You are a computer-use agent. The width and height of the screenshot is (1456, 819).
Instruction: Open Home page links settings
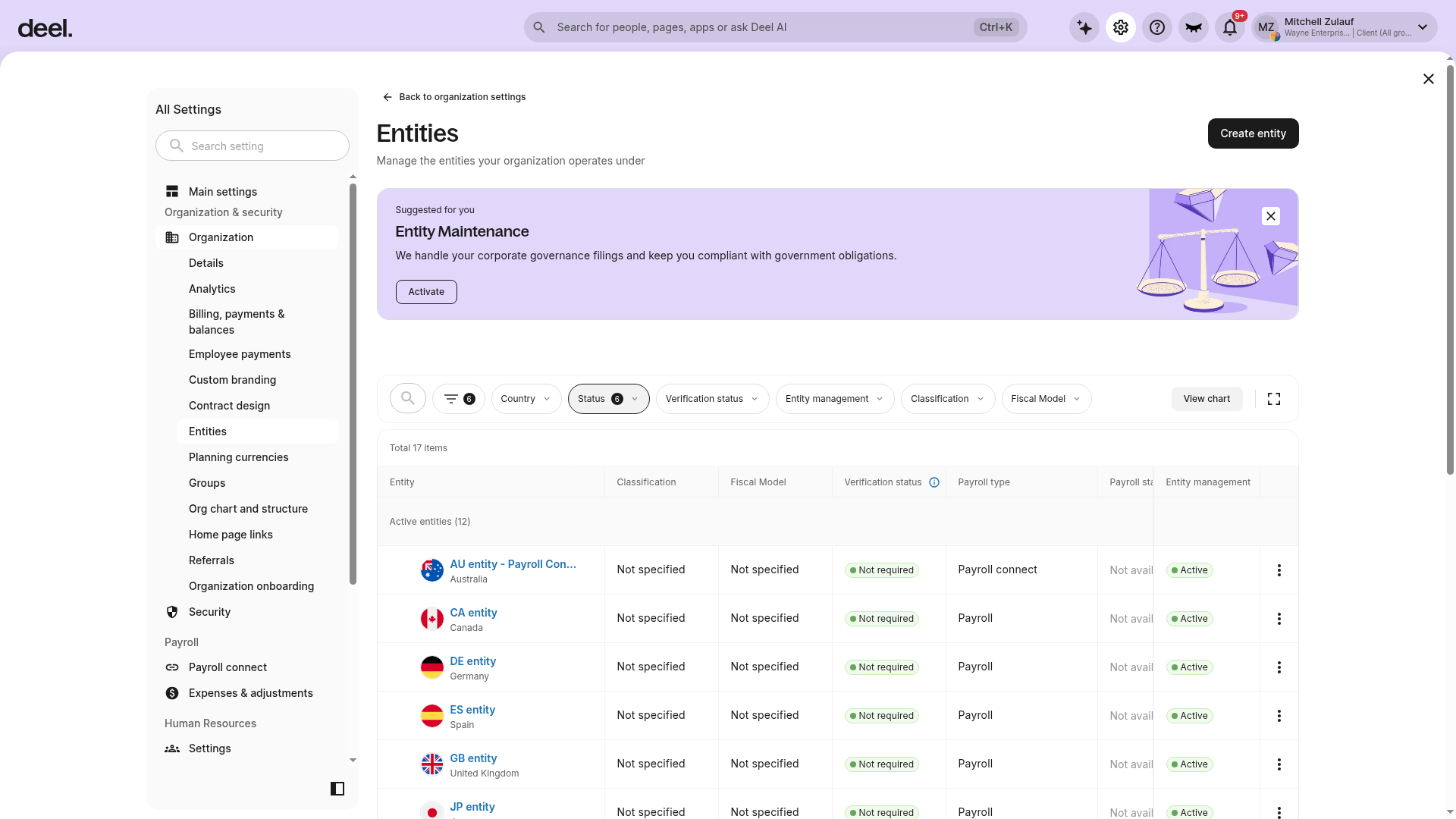(x=231, y=535)
